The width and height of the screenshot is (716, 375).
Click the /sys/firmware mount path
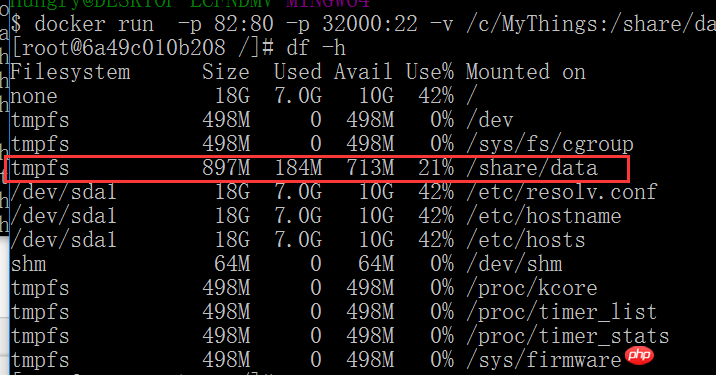544,360
